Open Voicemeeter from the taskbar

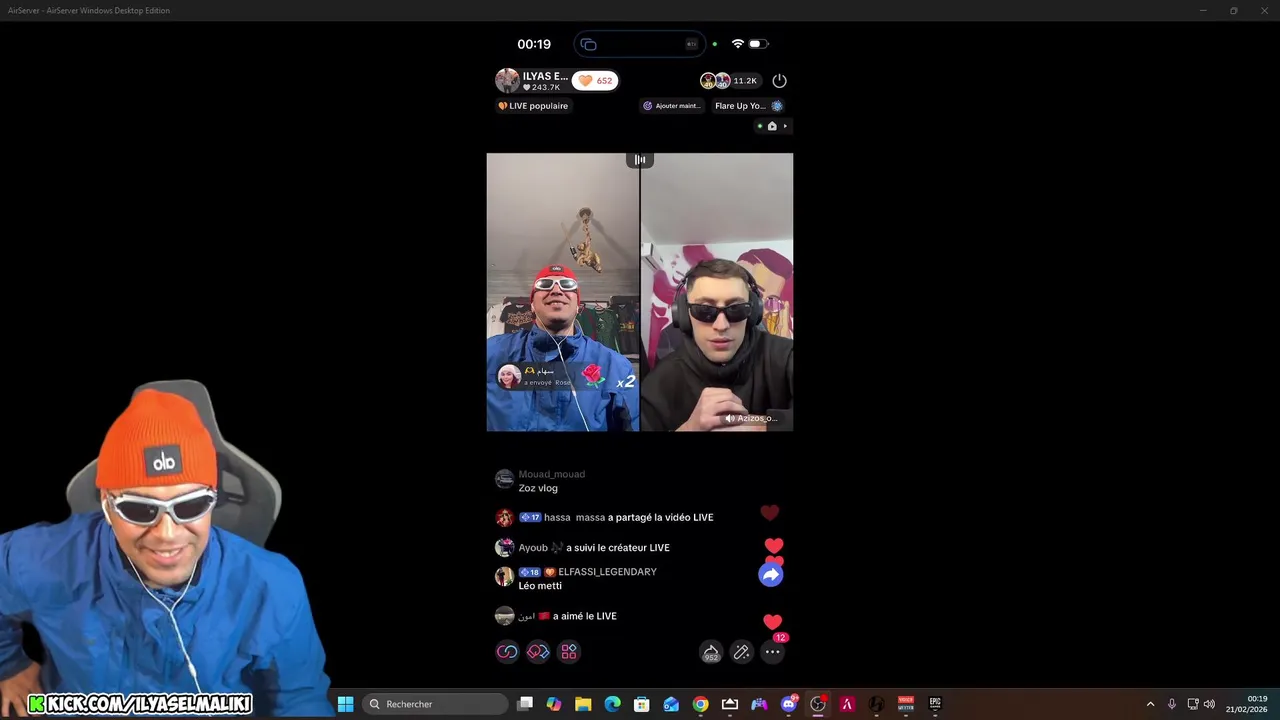click(x=906, y=704)
